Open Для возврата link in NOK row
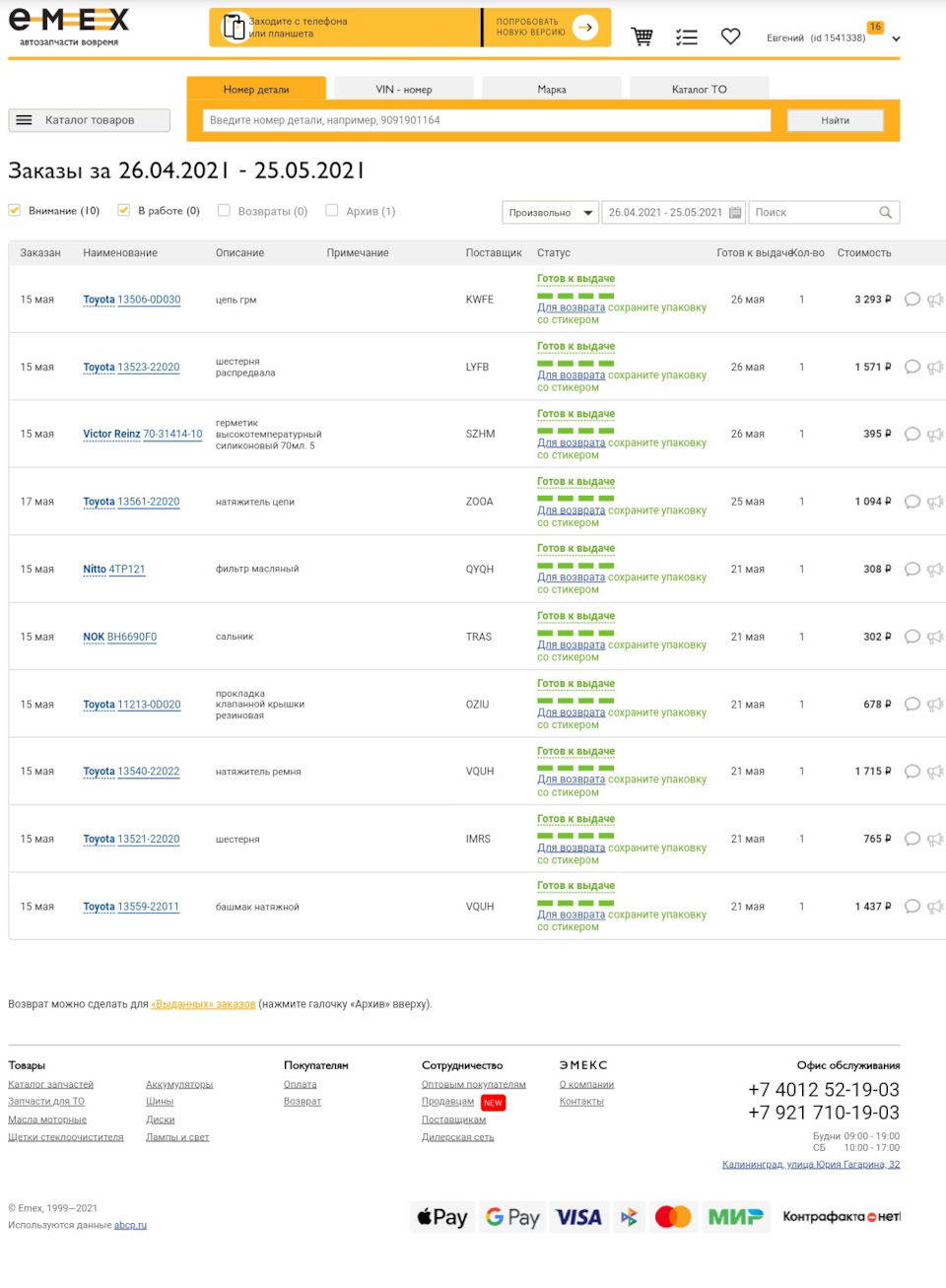 571,644
